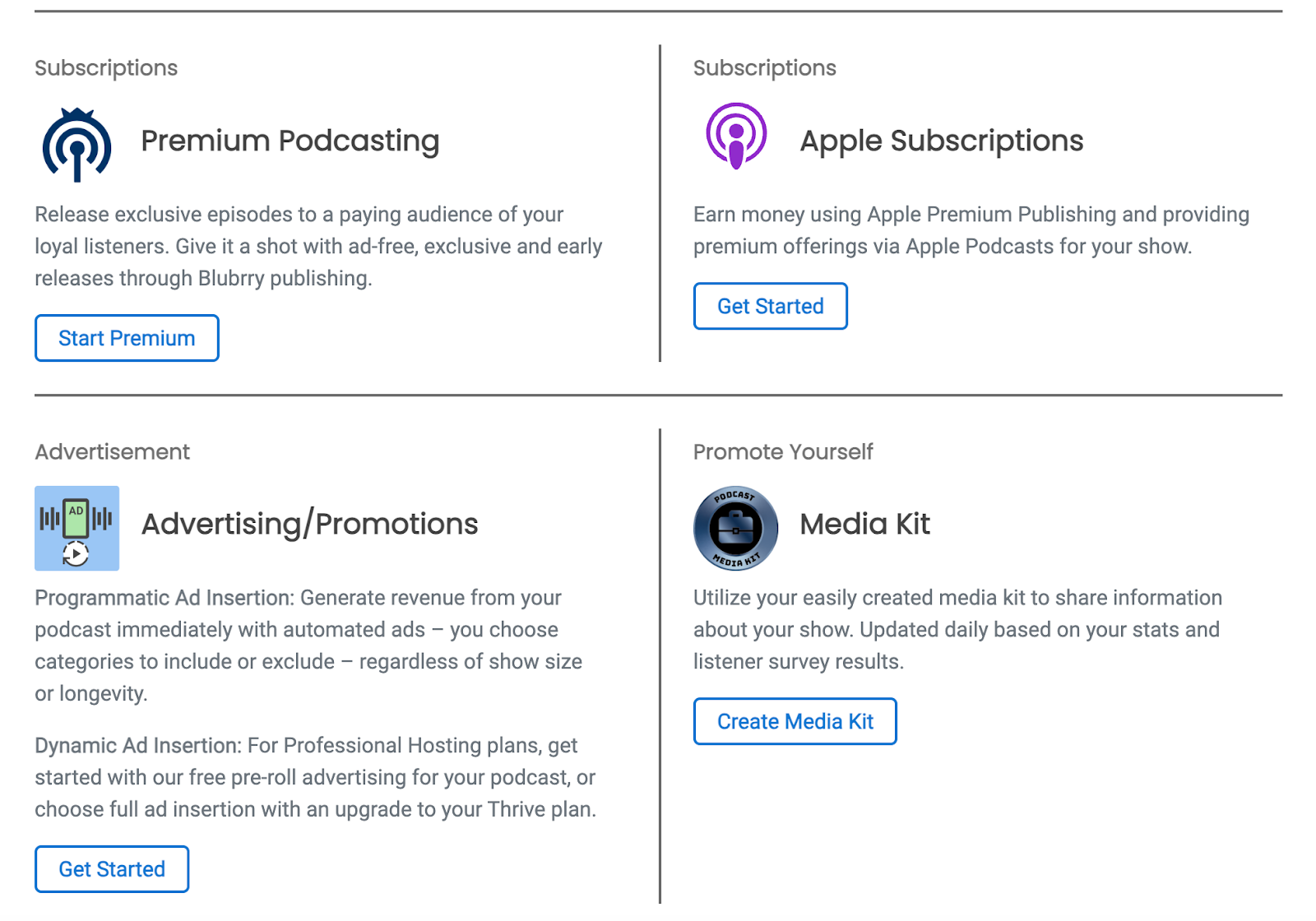The image size is (1316, 921).
Task: Click Get Started under Advertising/Promotions
Action: coord(112,869)
